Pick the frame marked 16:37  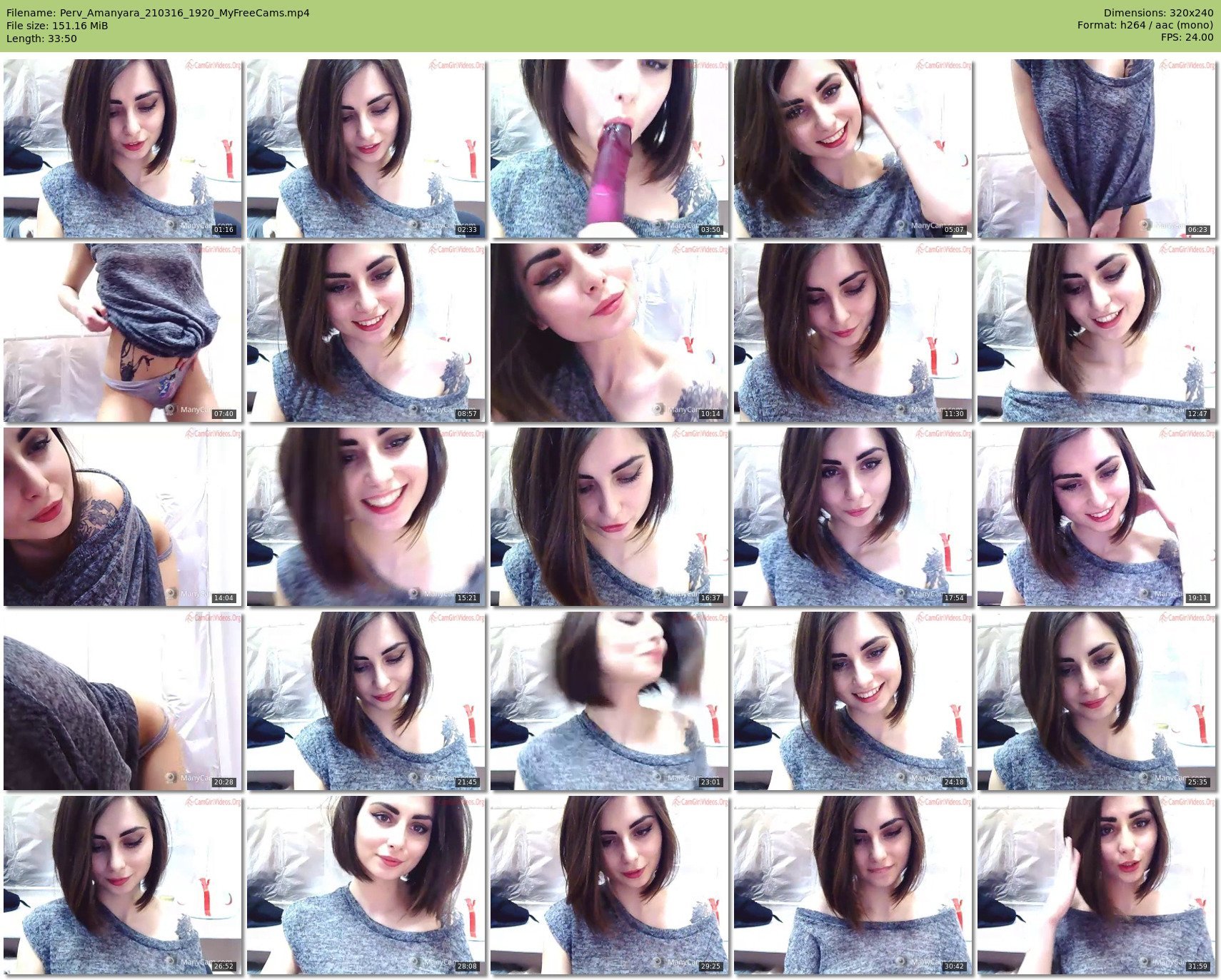(609, 517)
